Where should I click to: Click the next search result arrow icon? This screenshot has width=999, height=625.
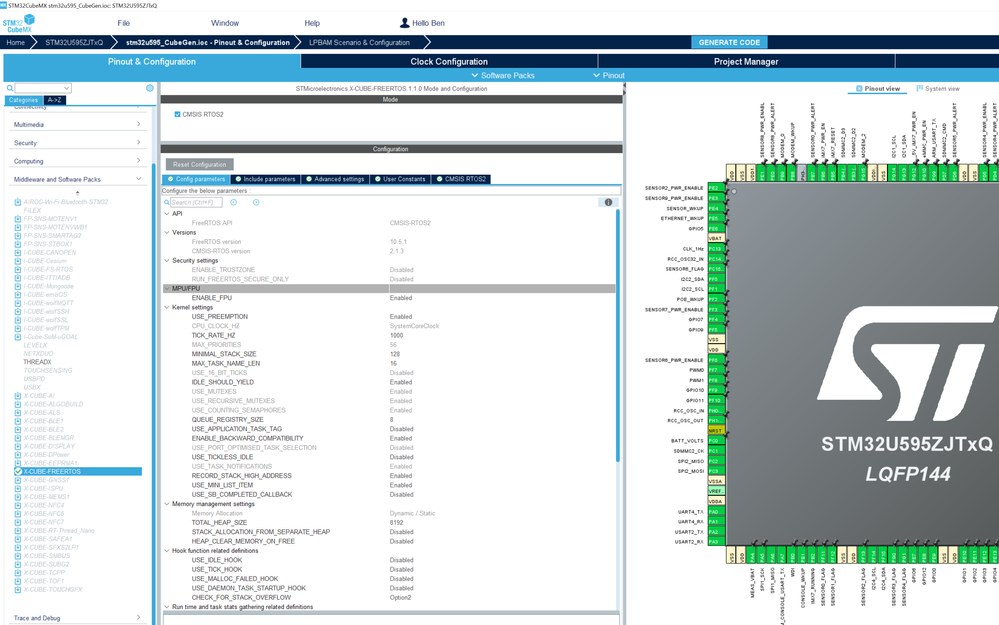[x=256, y=202]
